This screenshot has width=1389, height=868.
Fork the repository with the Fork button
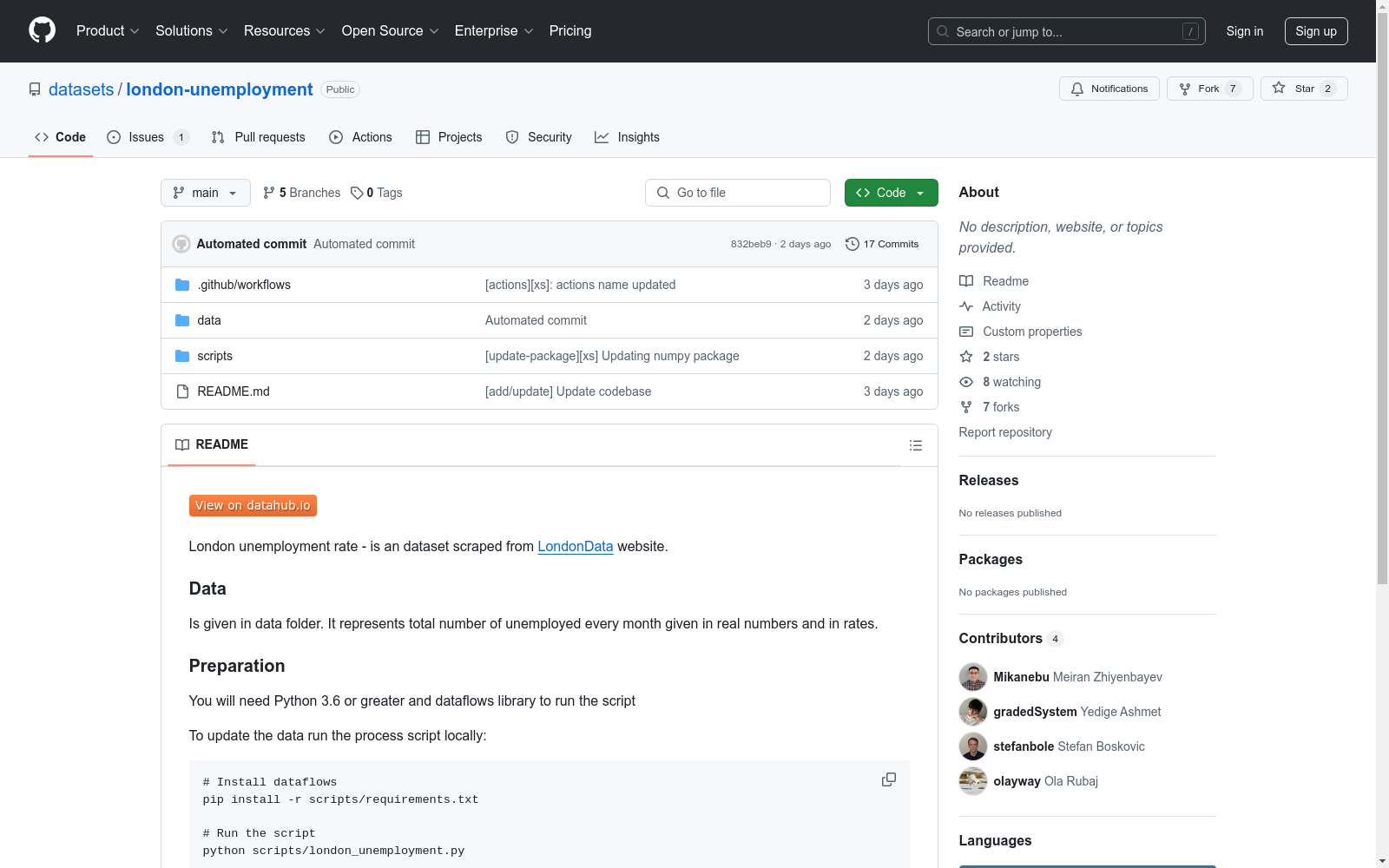coord(1210,89)
